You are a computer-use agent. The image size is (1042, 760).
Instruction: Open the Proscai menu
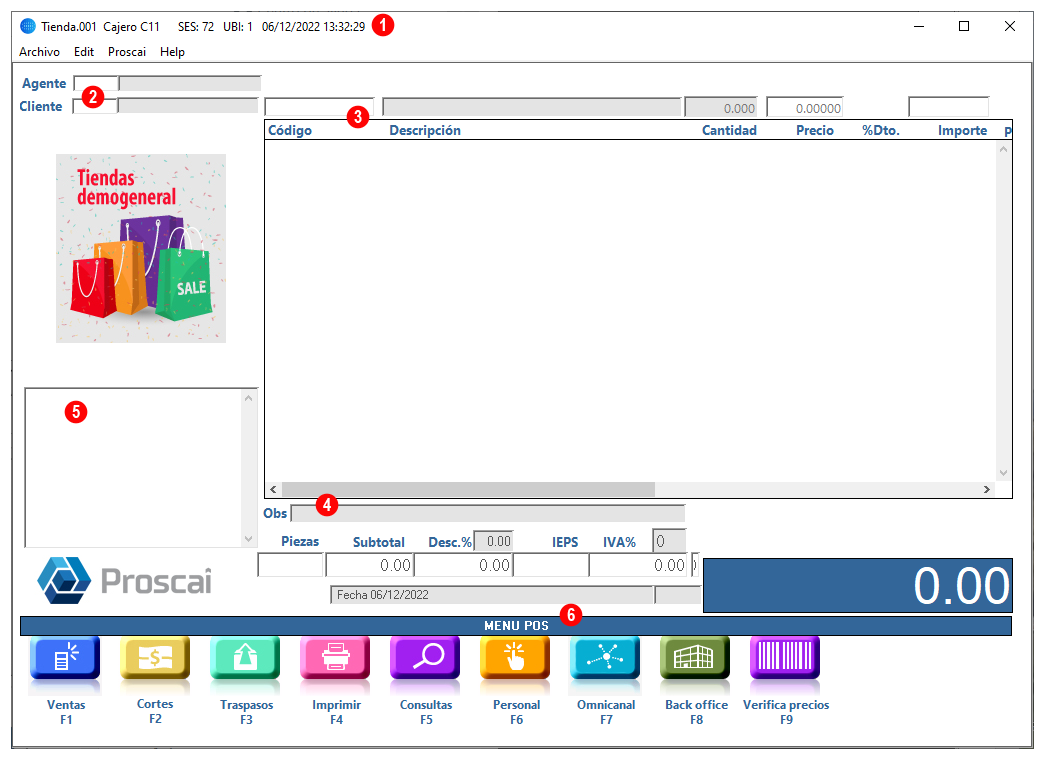pos(127,52)
